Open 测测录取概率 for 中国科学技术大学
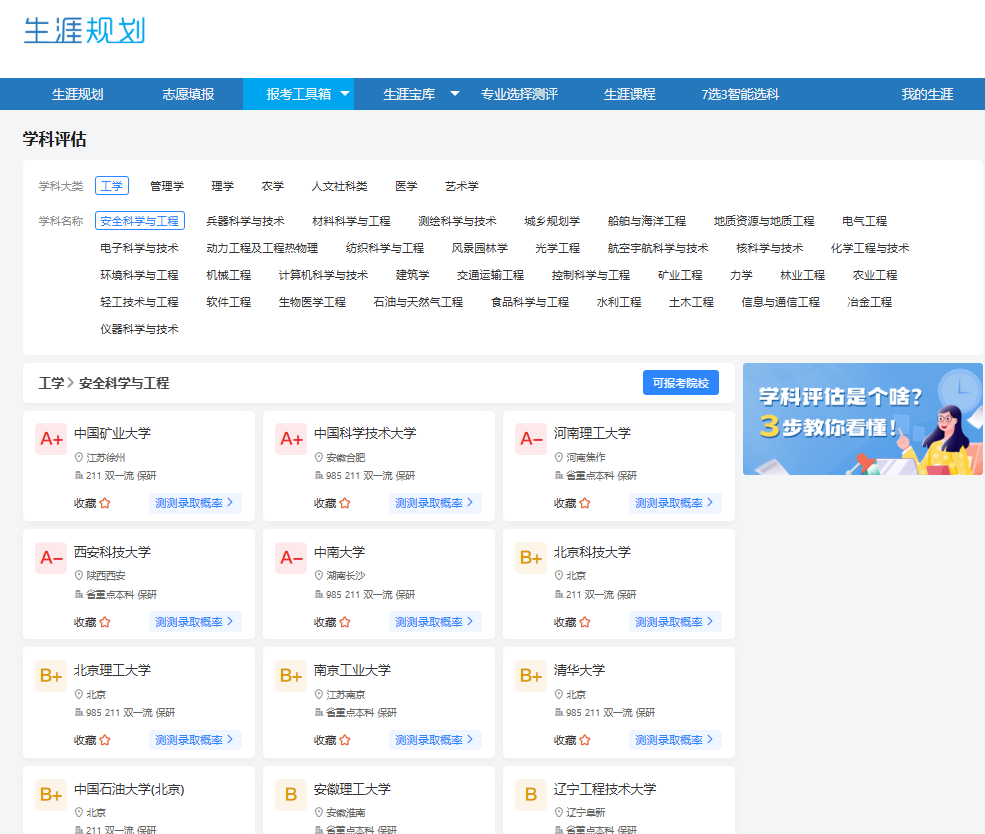Image resolution: width=985 pixels, height=834 pixels. (x=435, y=503)
